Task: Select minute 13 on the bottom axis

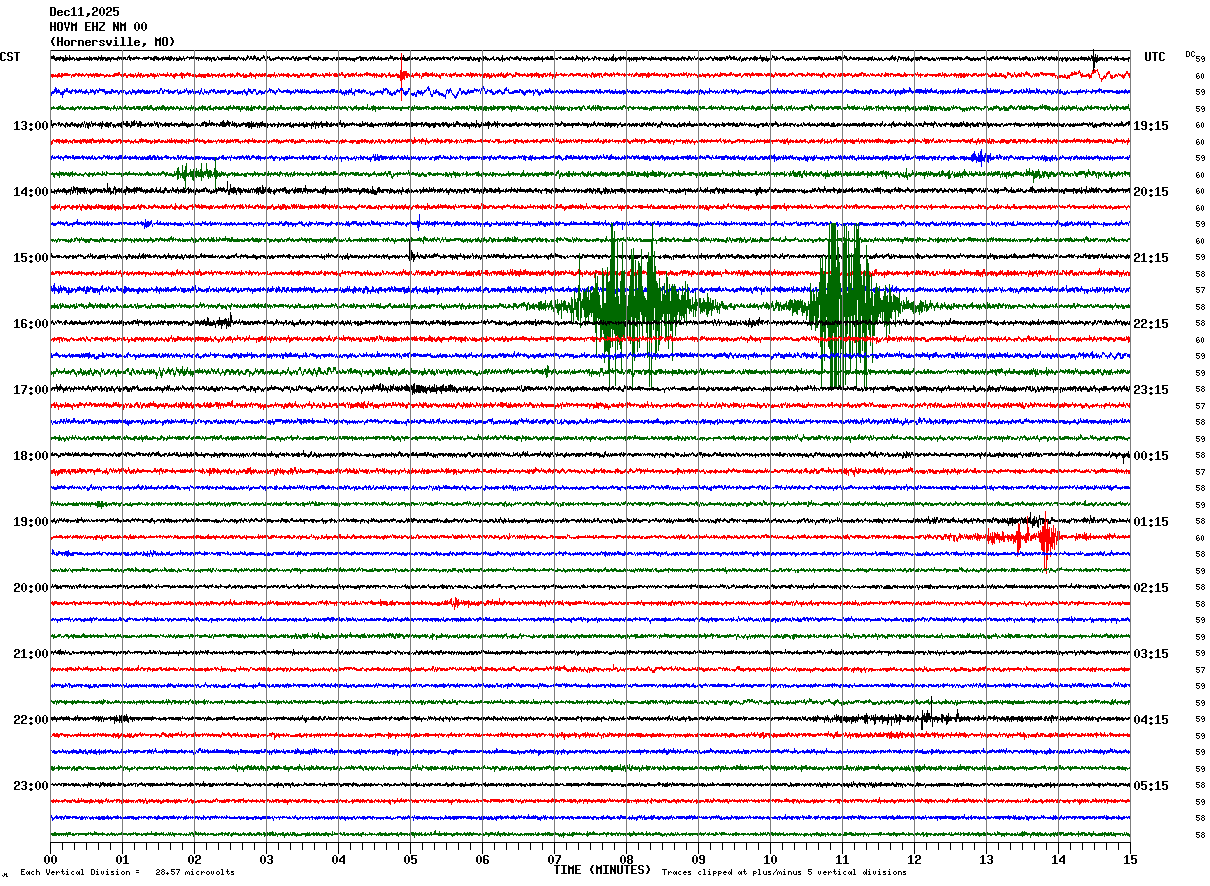Action: coord(986,859)
